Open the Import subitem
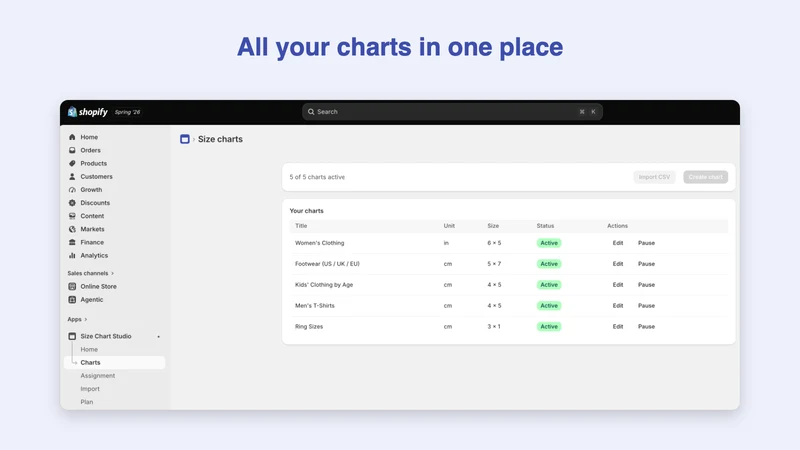This screenshot has height=450, width=800. (x=90, y=389)
